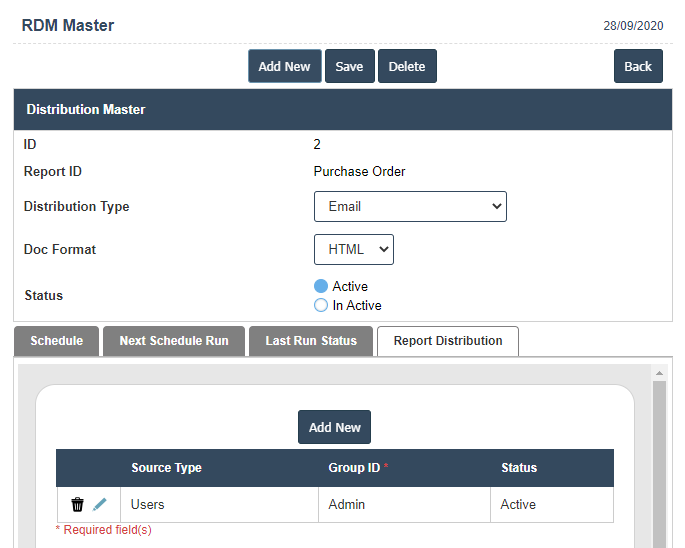Go back using the Back button
The width and height of the screenshot is (685, 548).
click(x=638, y=67)
